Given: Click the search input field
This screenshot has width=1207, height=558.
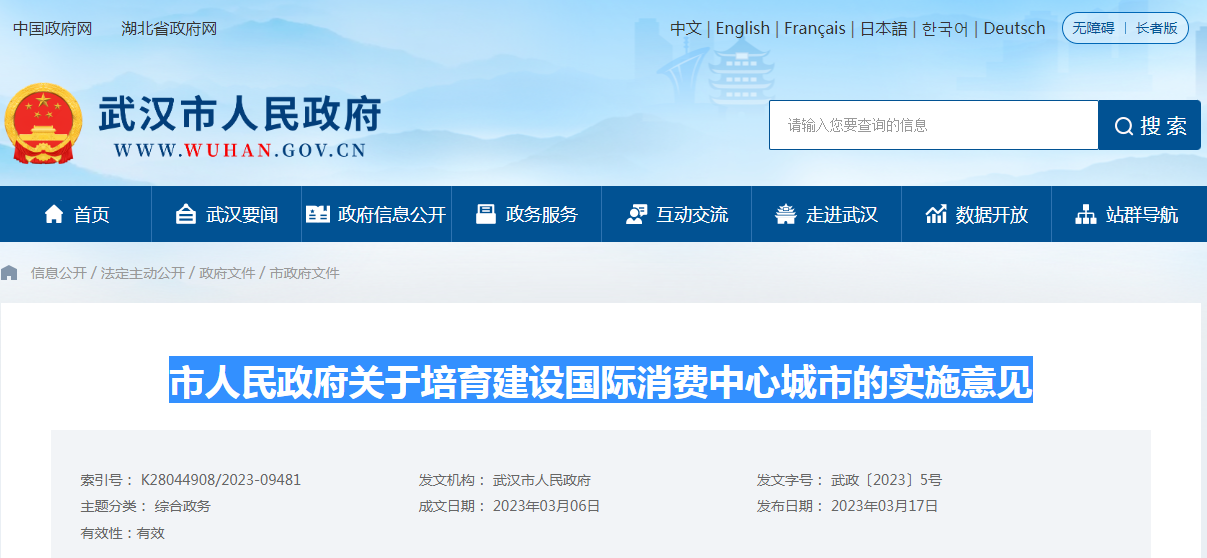Looking at the screenshot, I should (933, 125).
